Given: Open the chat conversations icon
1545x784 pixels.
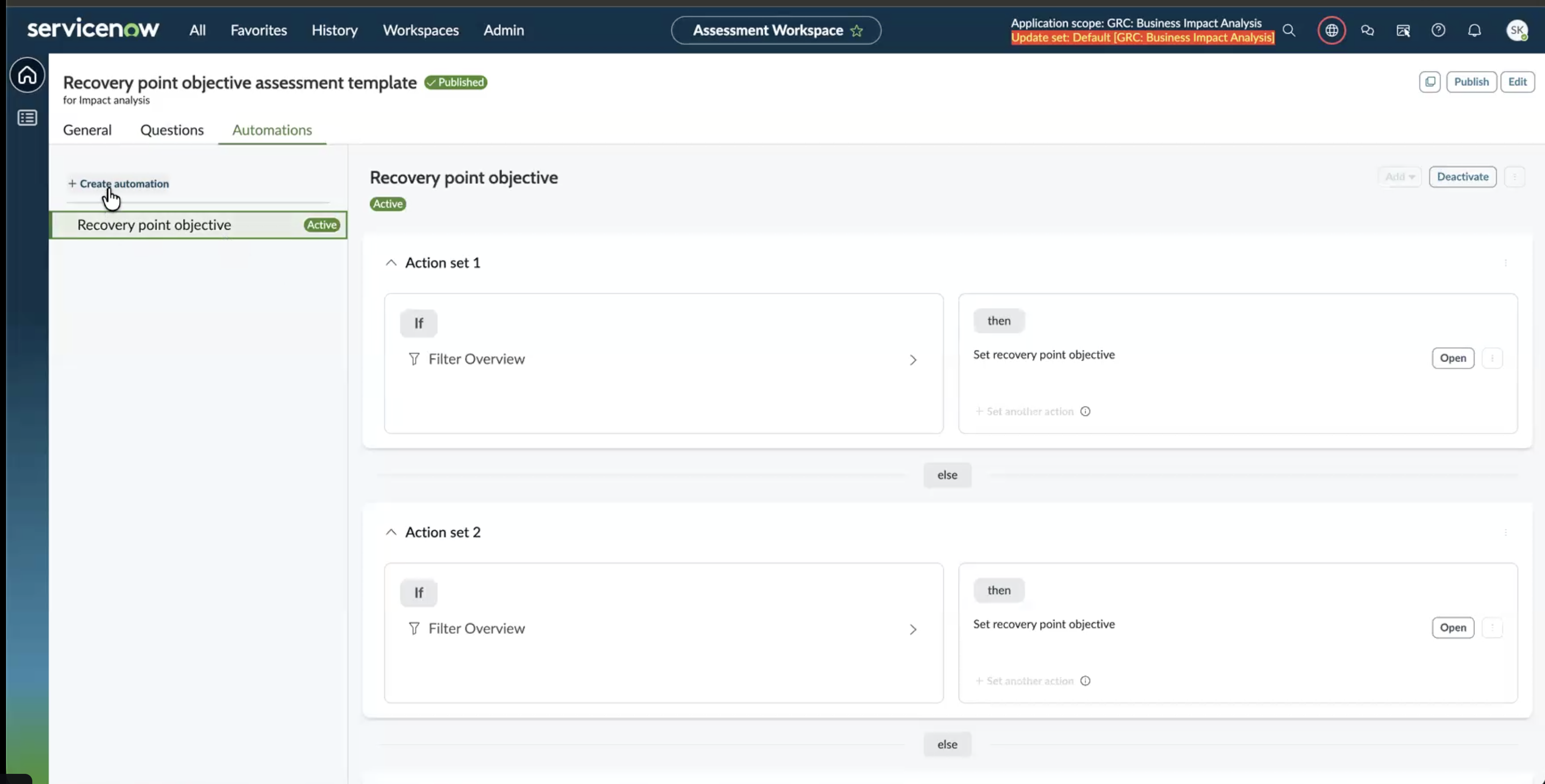Looking at the screenshot, I should pyautogui.click(x=1367, y=30).
